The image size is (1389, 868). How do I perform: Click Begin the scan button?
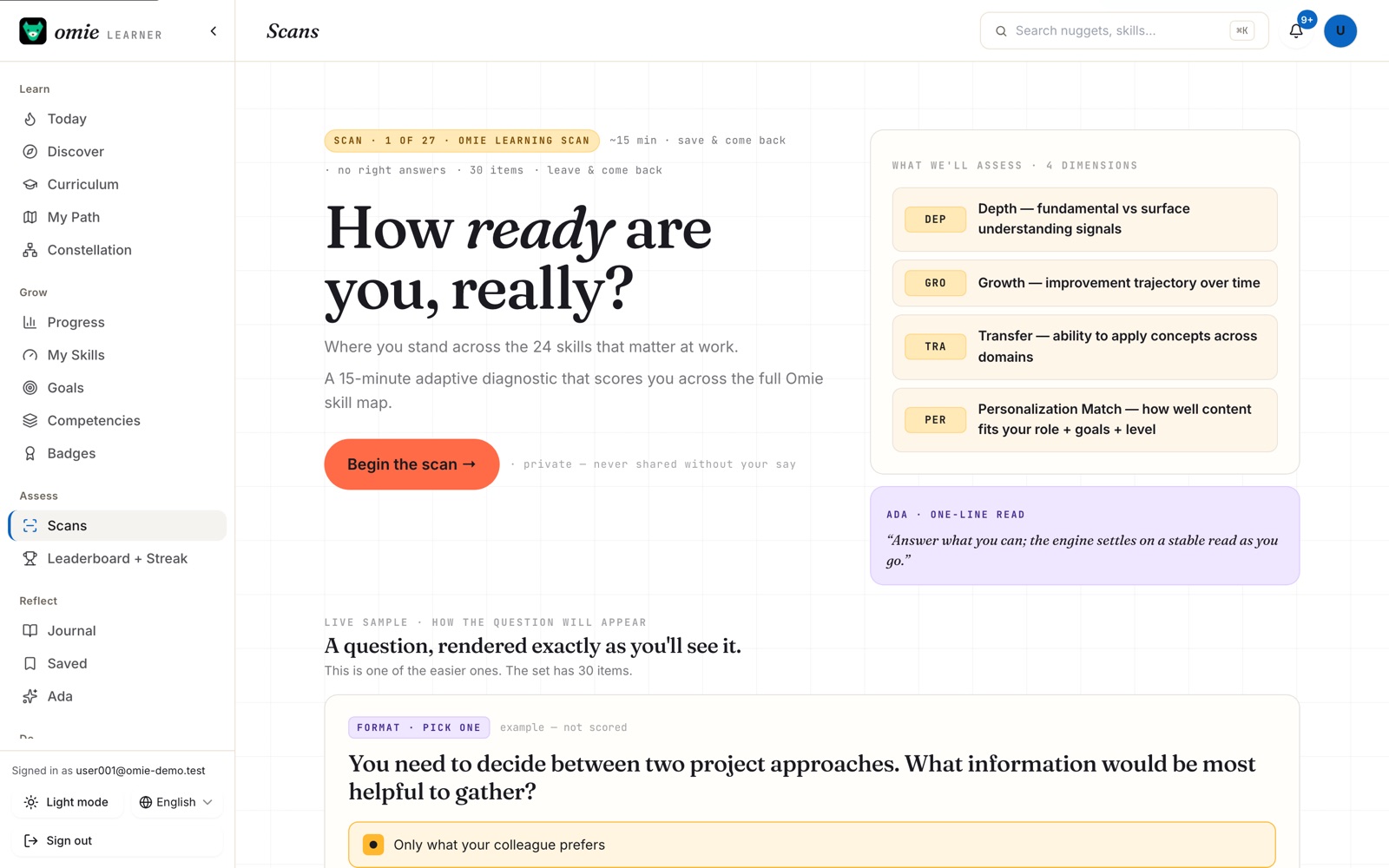point(411,464)
